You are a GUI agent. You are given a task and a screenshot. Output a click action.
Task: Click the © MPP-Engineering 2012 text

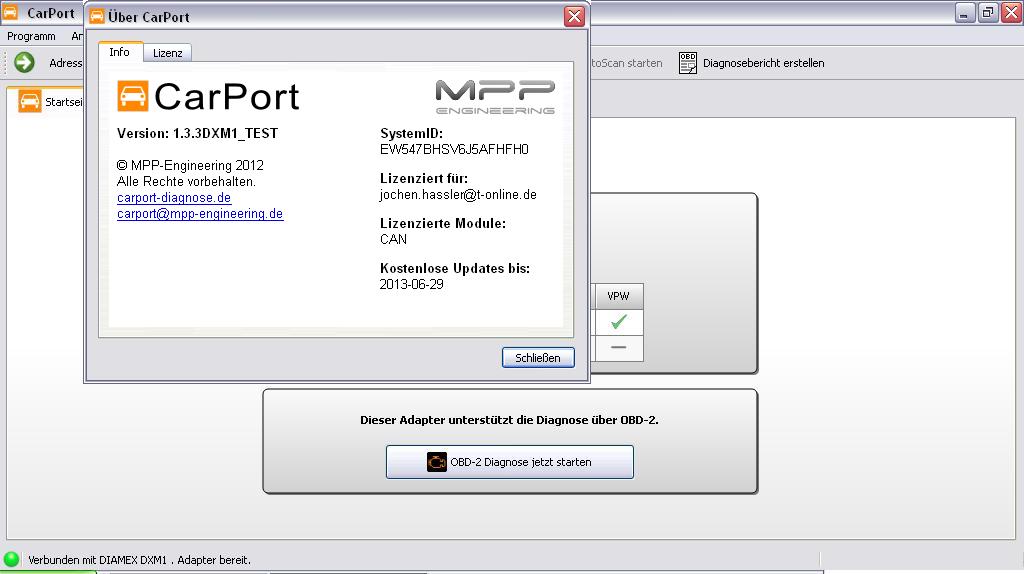click(190, 165)
